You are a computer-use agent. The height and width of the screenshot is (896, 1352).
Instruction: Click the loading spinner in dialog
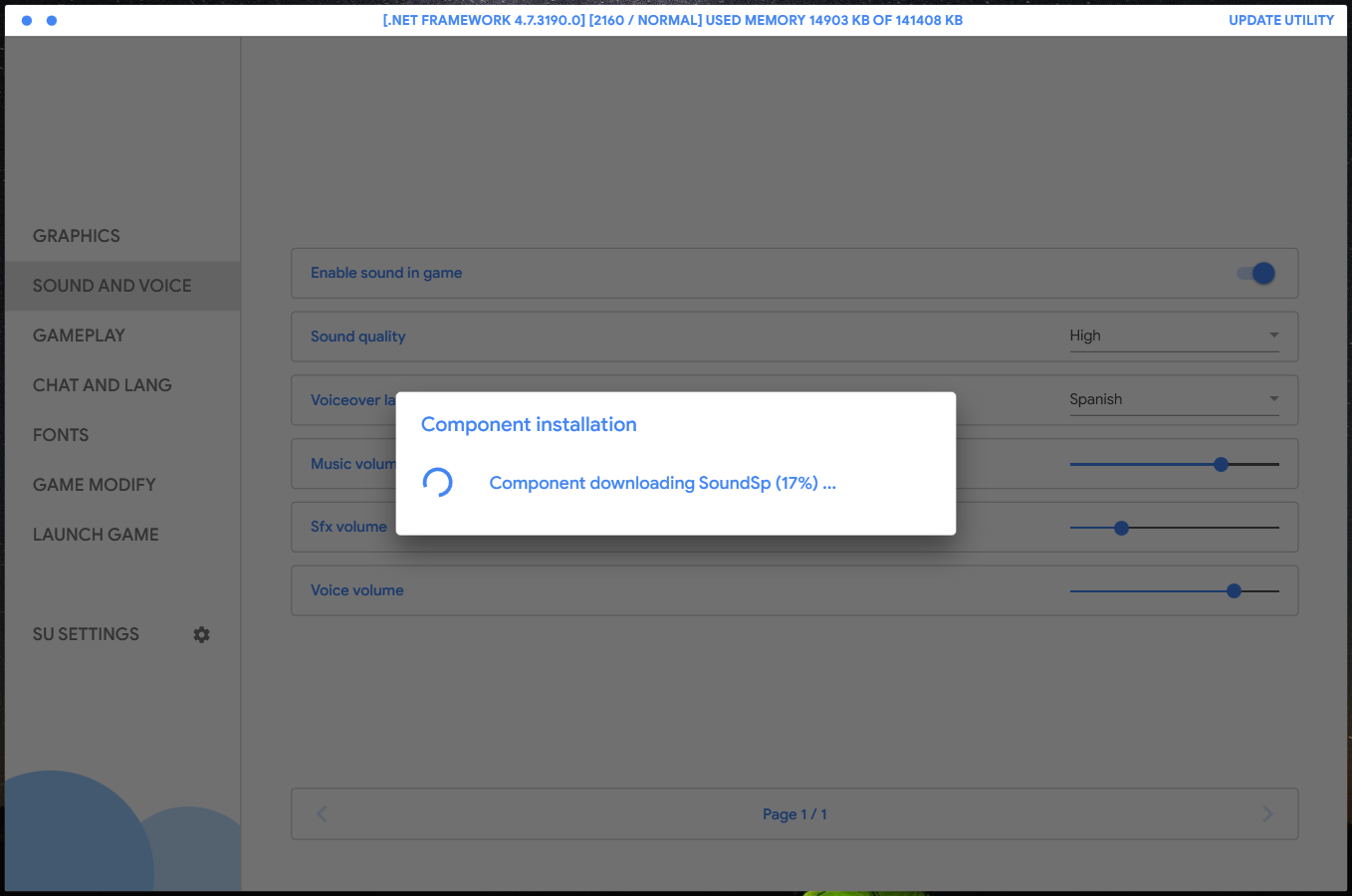[438, 483]
